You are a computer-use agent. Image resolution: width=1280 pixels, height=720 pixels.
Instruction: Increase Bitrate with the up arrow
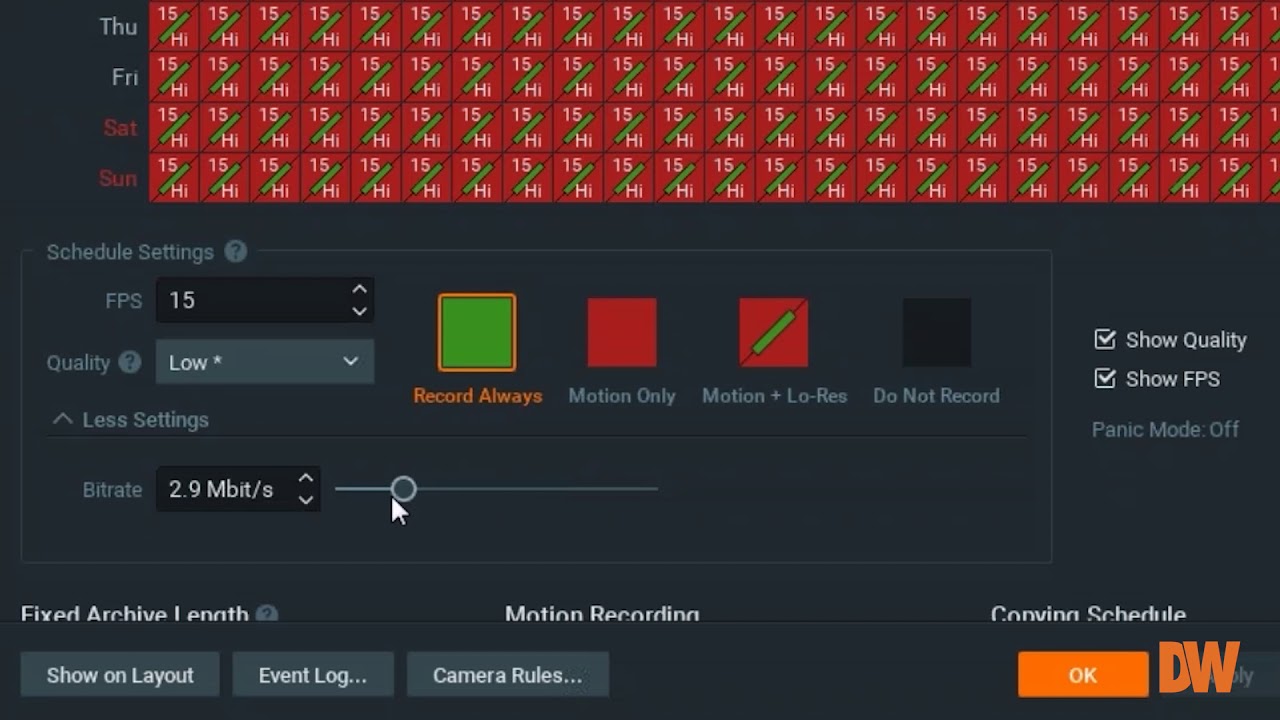[x=306, y=479]
